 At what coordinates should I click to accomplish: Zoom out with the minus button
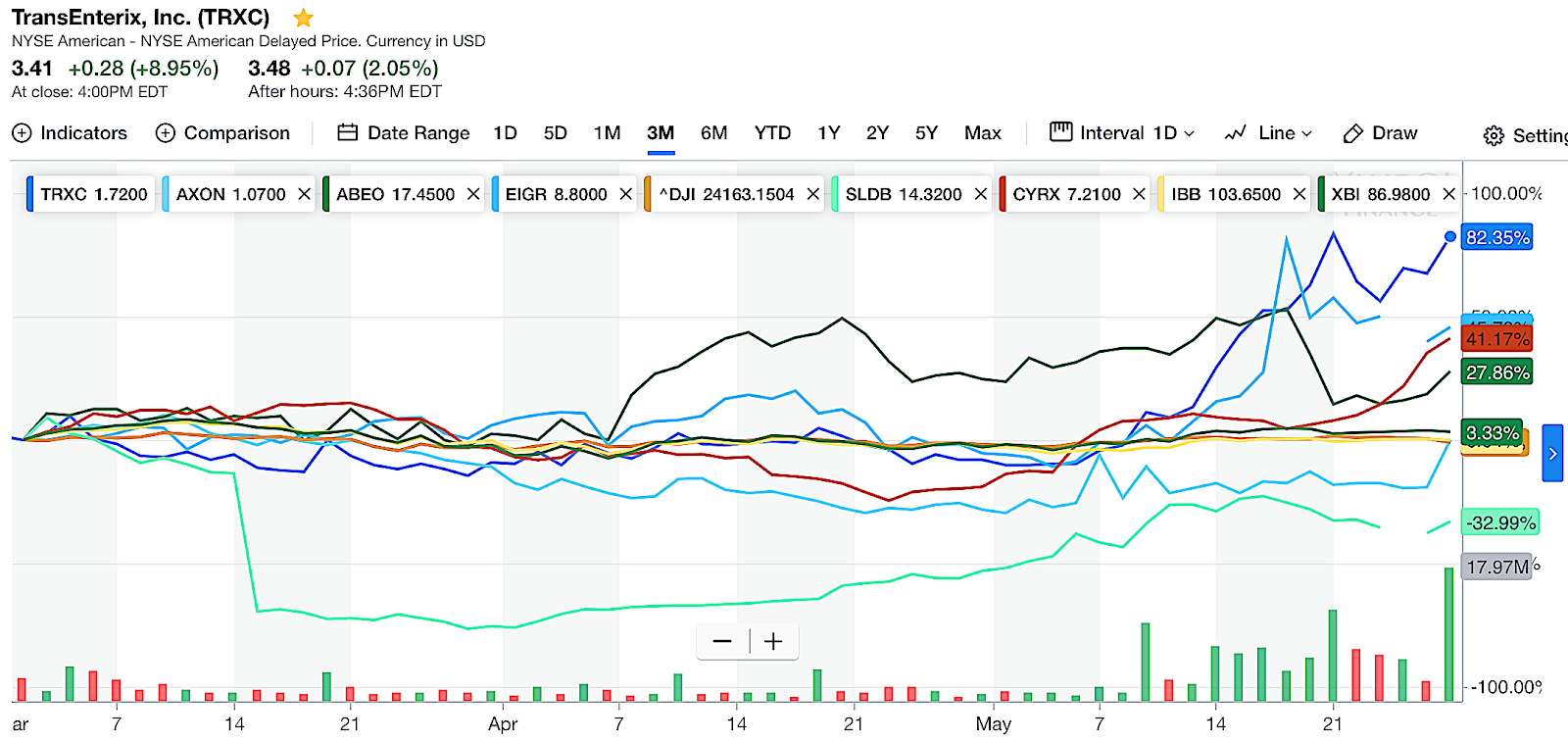tap(722, 641)
